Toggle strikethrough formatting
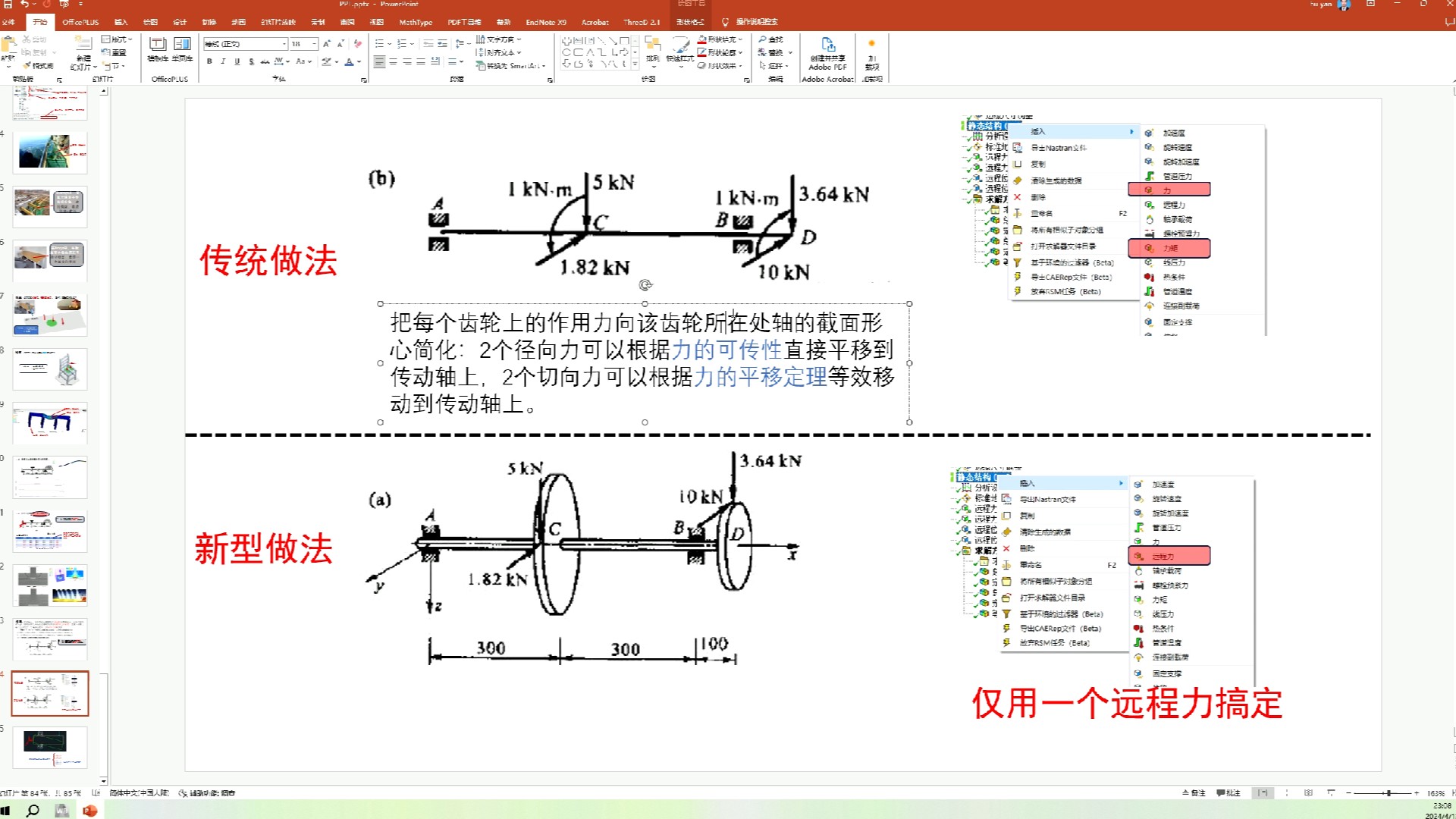Image resolution: width=1456 pixels, height=819 pixels. (265, 61)
